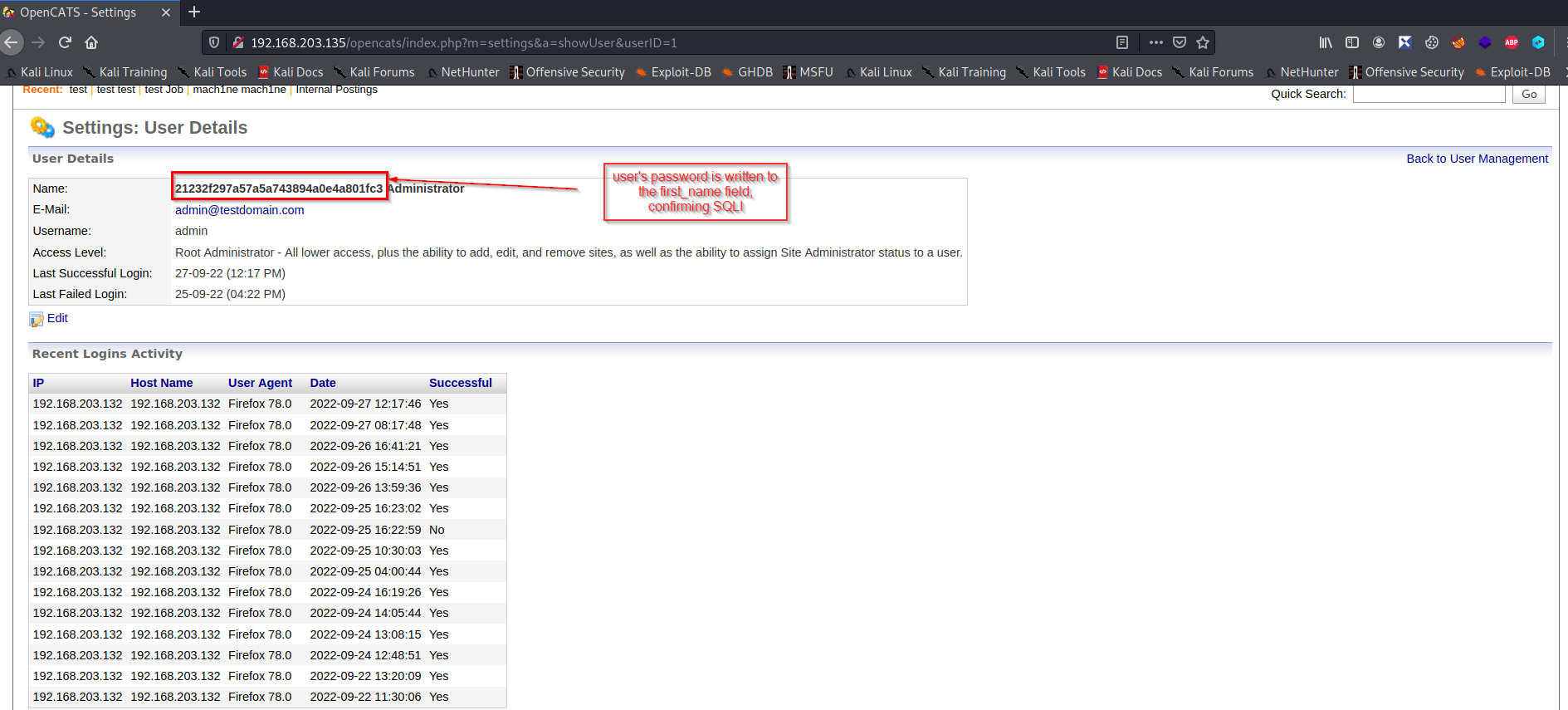Viewport: 1568px width, 710px height.
Task: Save page to Pocket icon
Action: 1180,42
